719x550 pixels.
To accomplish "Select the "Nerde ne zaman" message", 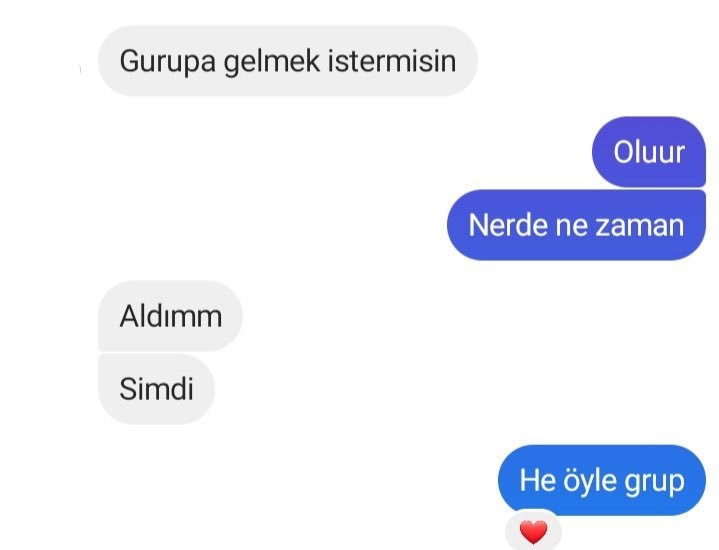I will 576,225.
